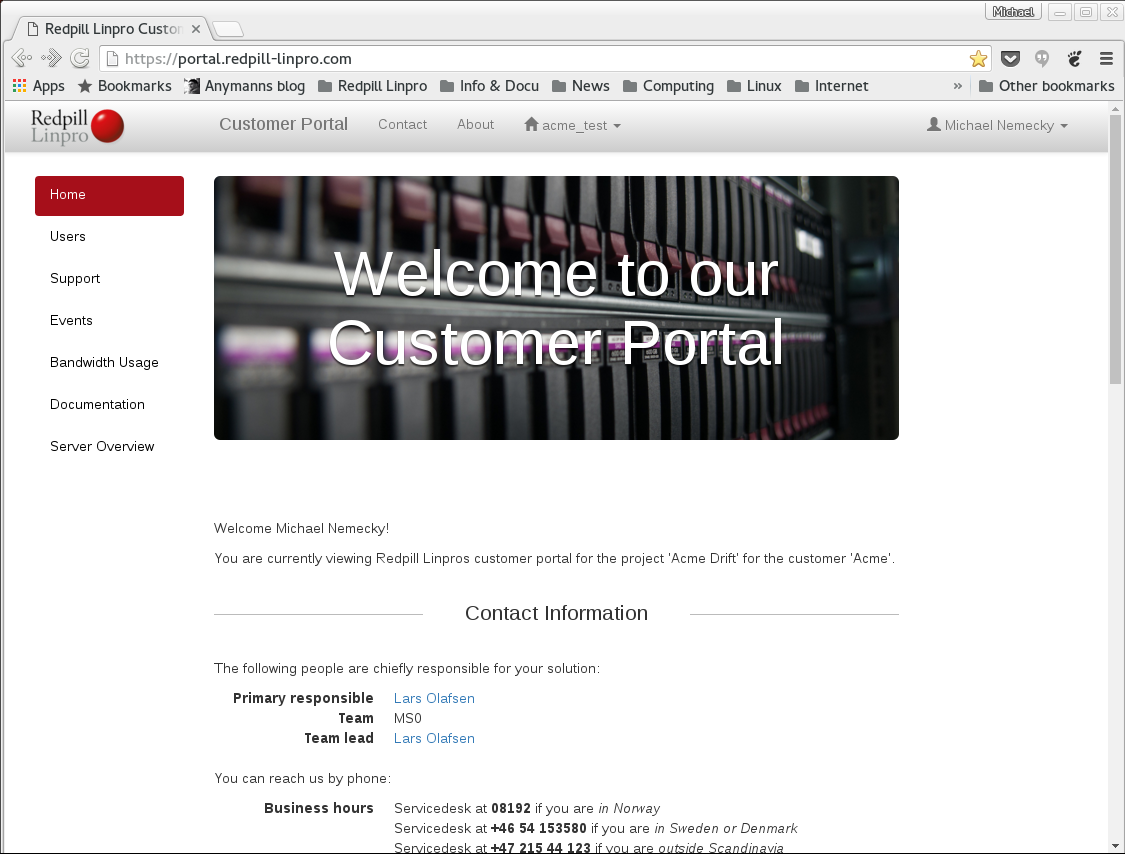
Task: Click the address bar URL field
Action: pyautogui.click(x=400, y=59)
